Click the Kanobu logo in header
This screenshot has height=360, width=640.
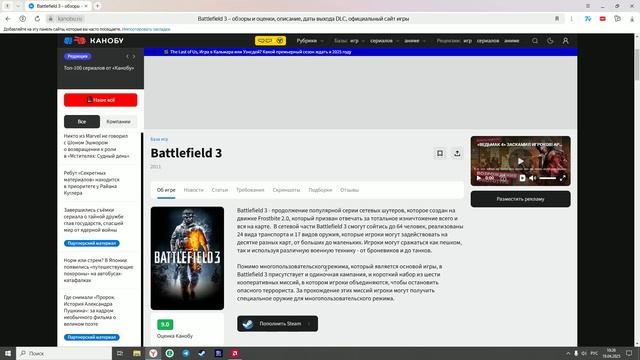[94, 40]
